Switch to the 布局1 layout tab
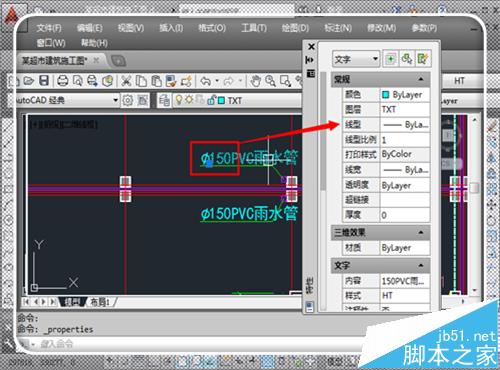500x370 pixels. (101, 302)
